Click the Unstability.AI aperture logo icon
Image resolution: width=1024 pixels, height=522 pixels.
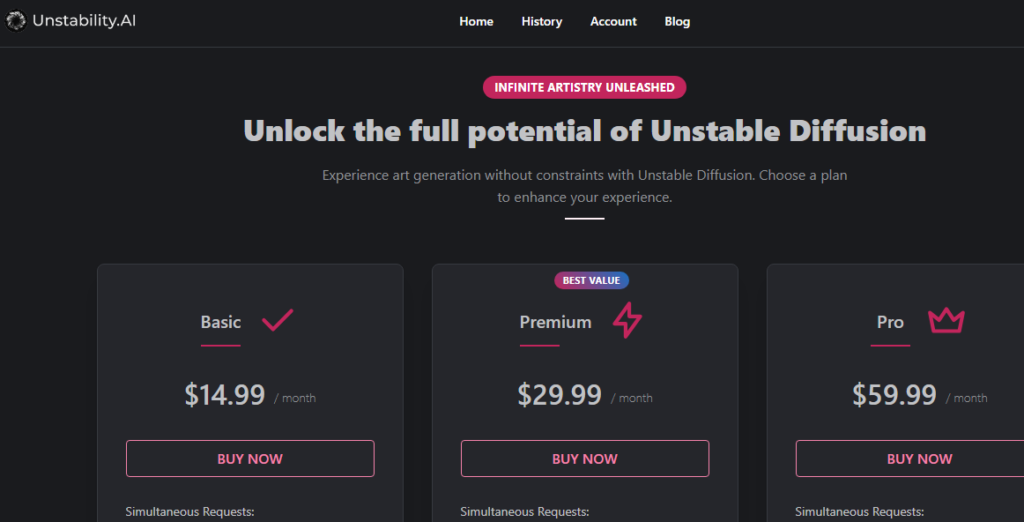(16, 22)
